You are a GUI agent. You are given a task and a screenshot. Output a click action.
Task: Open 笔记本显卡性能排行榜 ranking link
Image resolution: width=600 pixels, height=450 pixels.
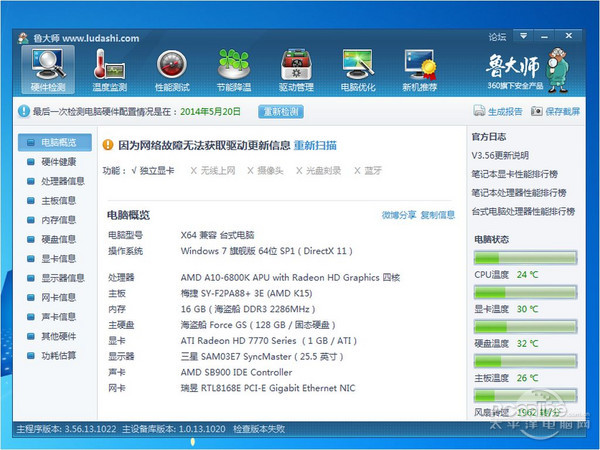point(514,174)
